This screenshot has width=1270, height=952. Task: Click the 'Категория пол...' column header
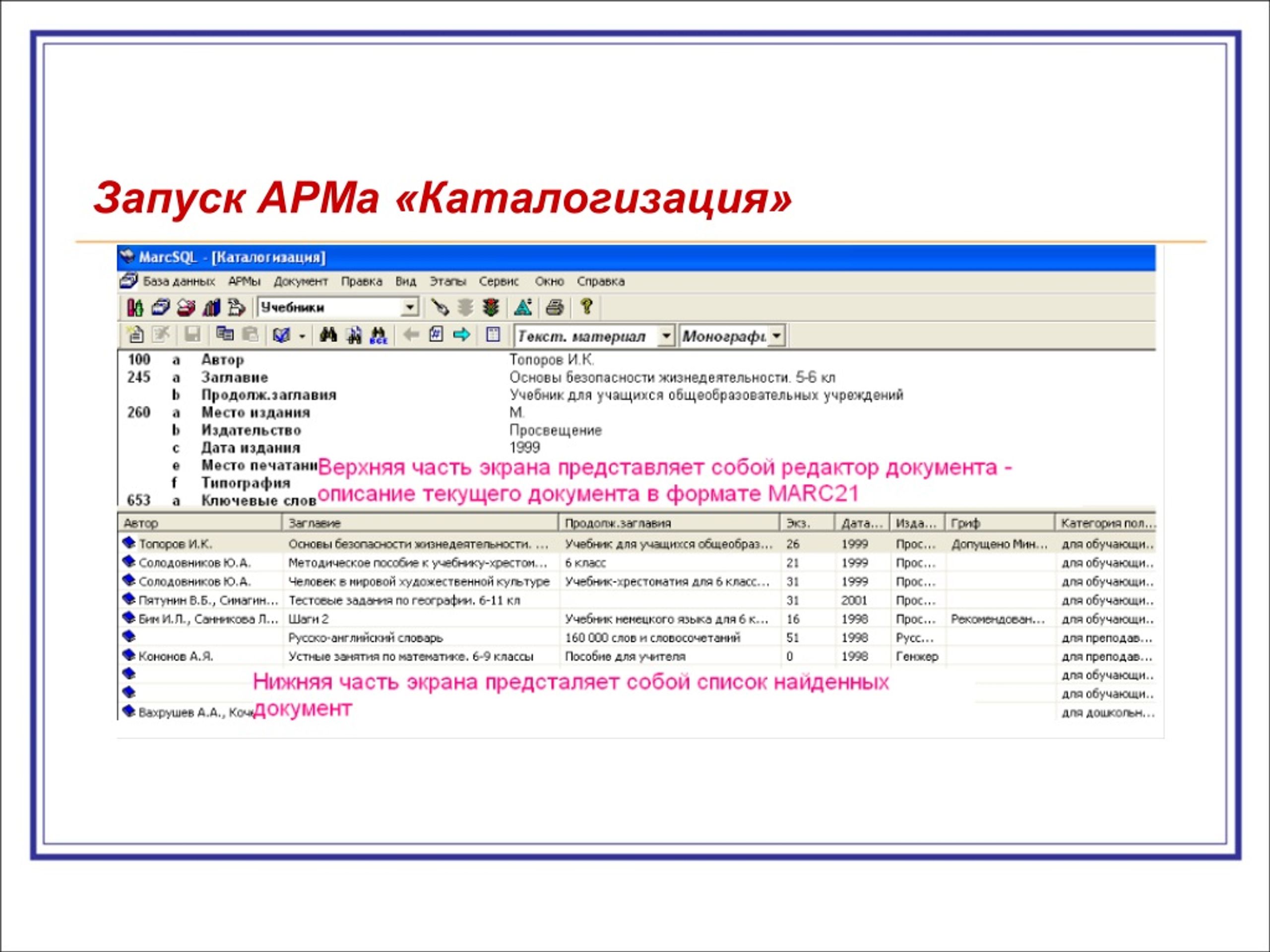(x=1105, y=523)
